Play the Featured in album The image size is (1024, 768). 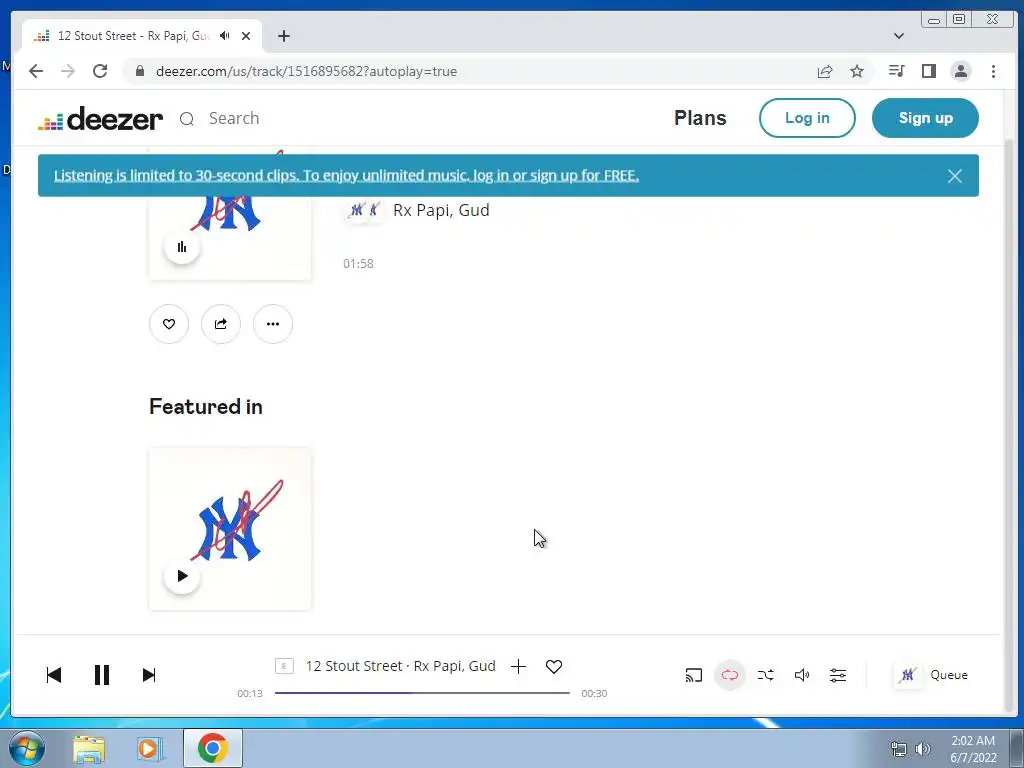(x=182, y=576)
